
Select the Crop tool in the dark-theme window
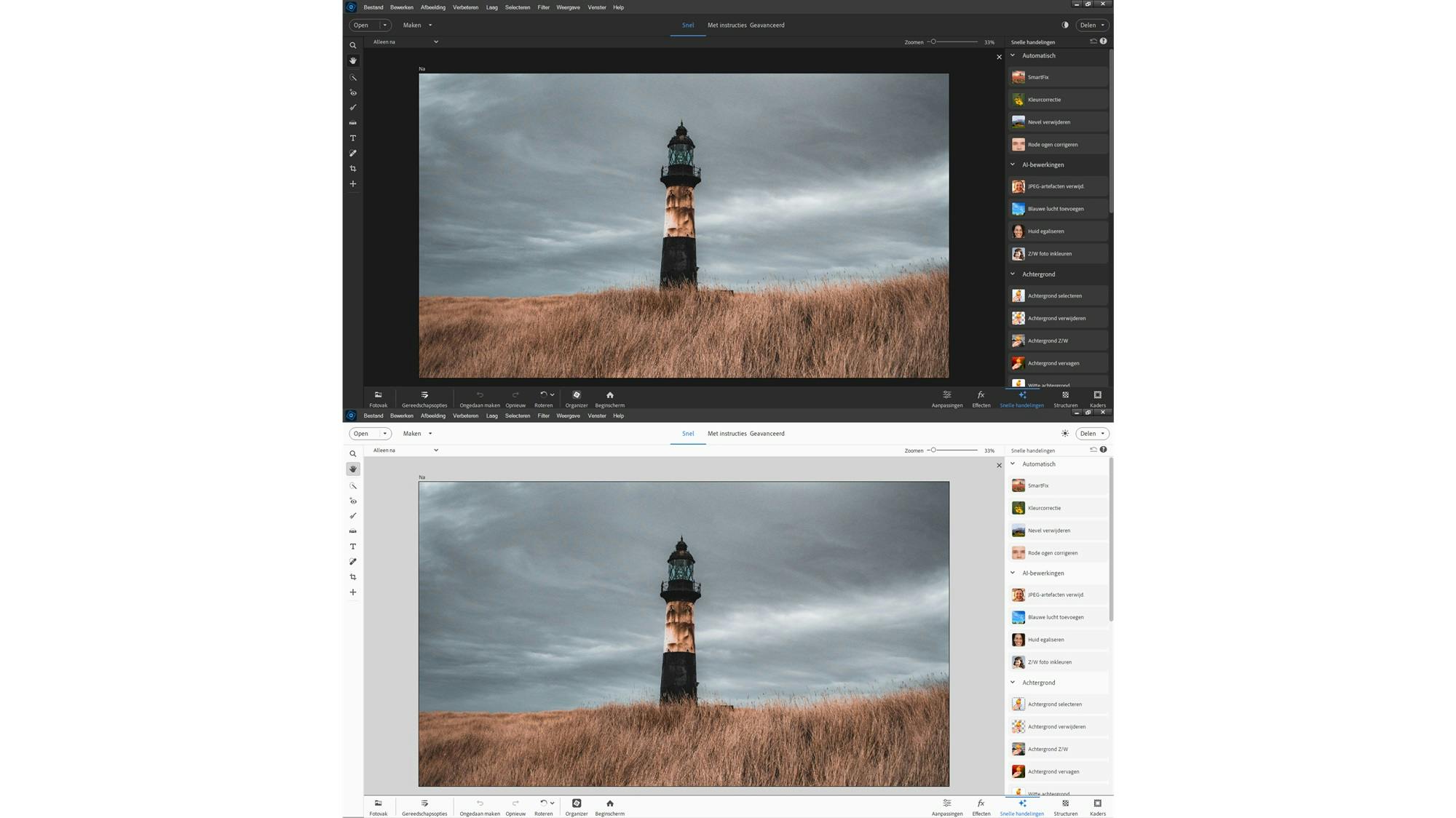click(353, 169)
